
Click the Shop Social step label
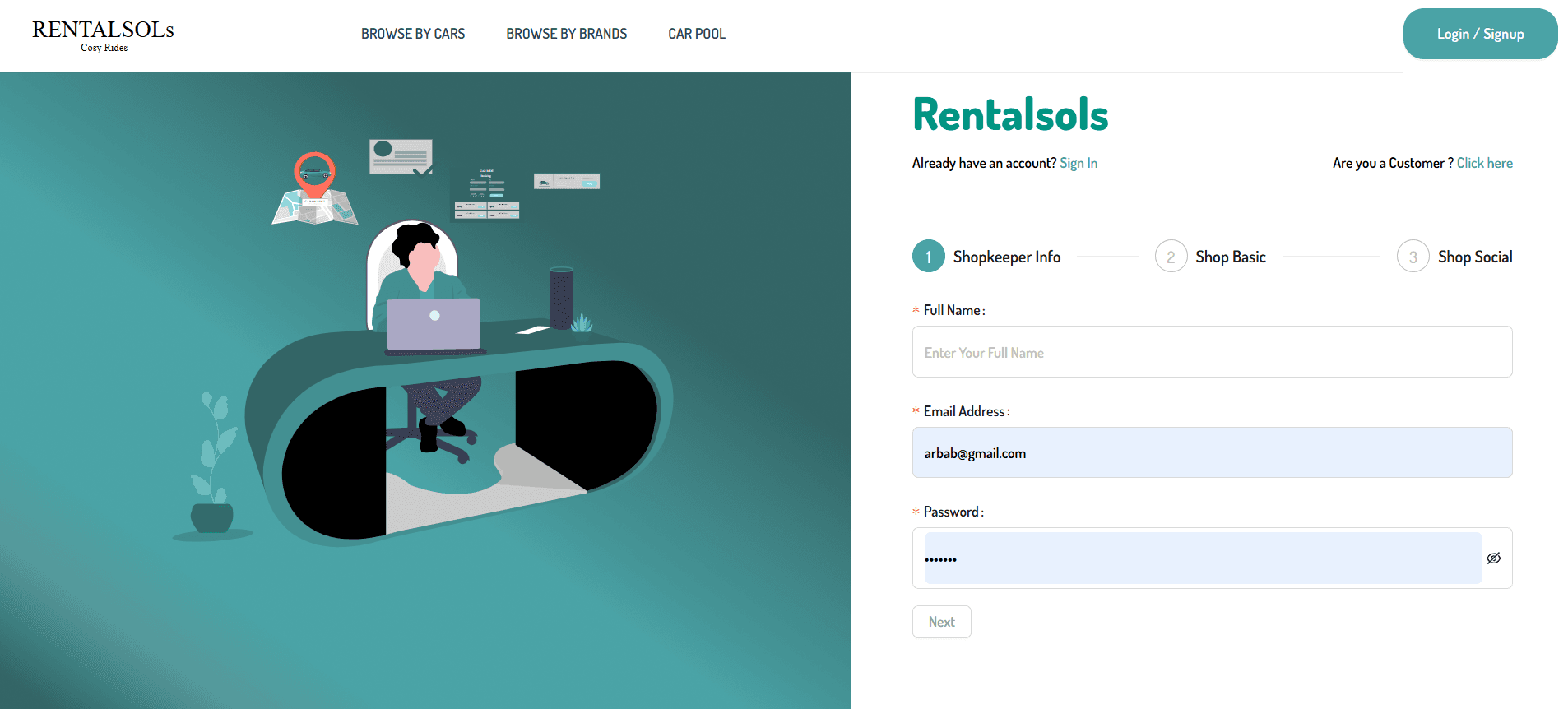point(1475,257)
